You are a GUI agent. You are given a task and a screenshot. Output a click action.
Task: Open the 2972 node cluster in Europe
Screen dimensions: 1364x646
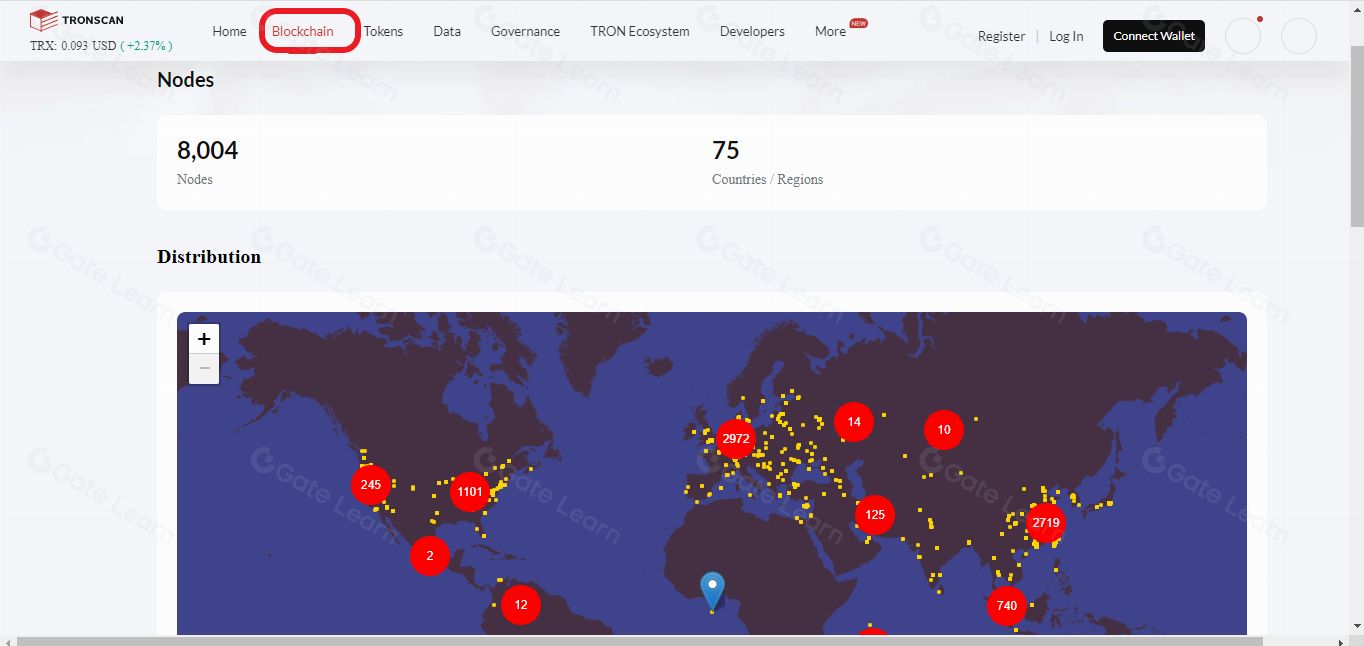tap(736, 439)
